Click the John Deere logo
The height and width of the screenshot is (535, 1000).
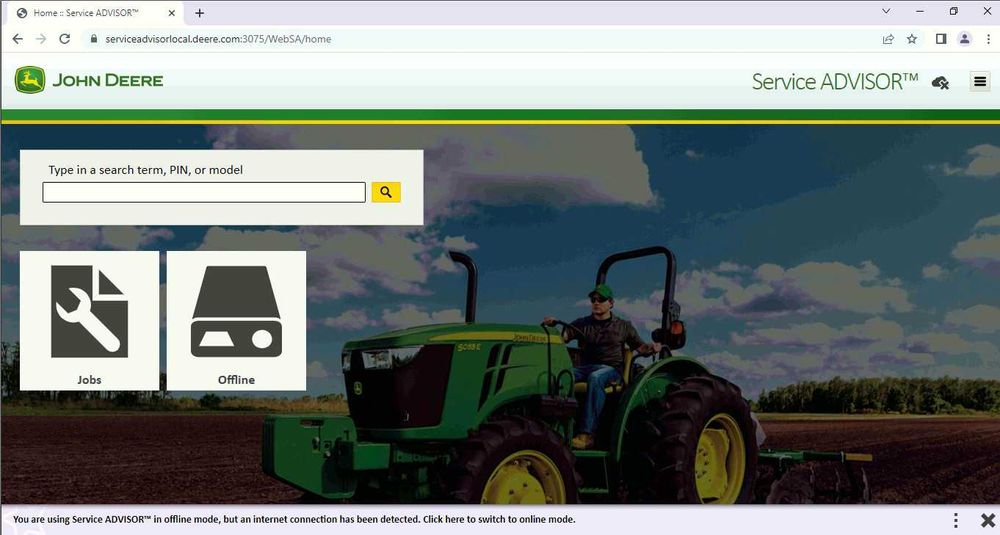coord(89,80)
